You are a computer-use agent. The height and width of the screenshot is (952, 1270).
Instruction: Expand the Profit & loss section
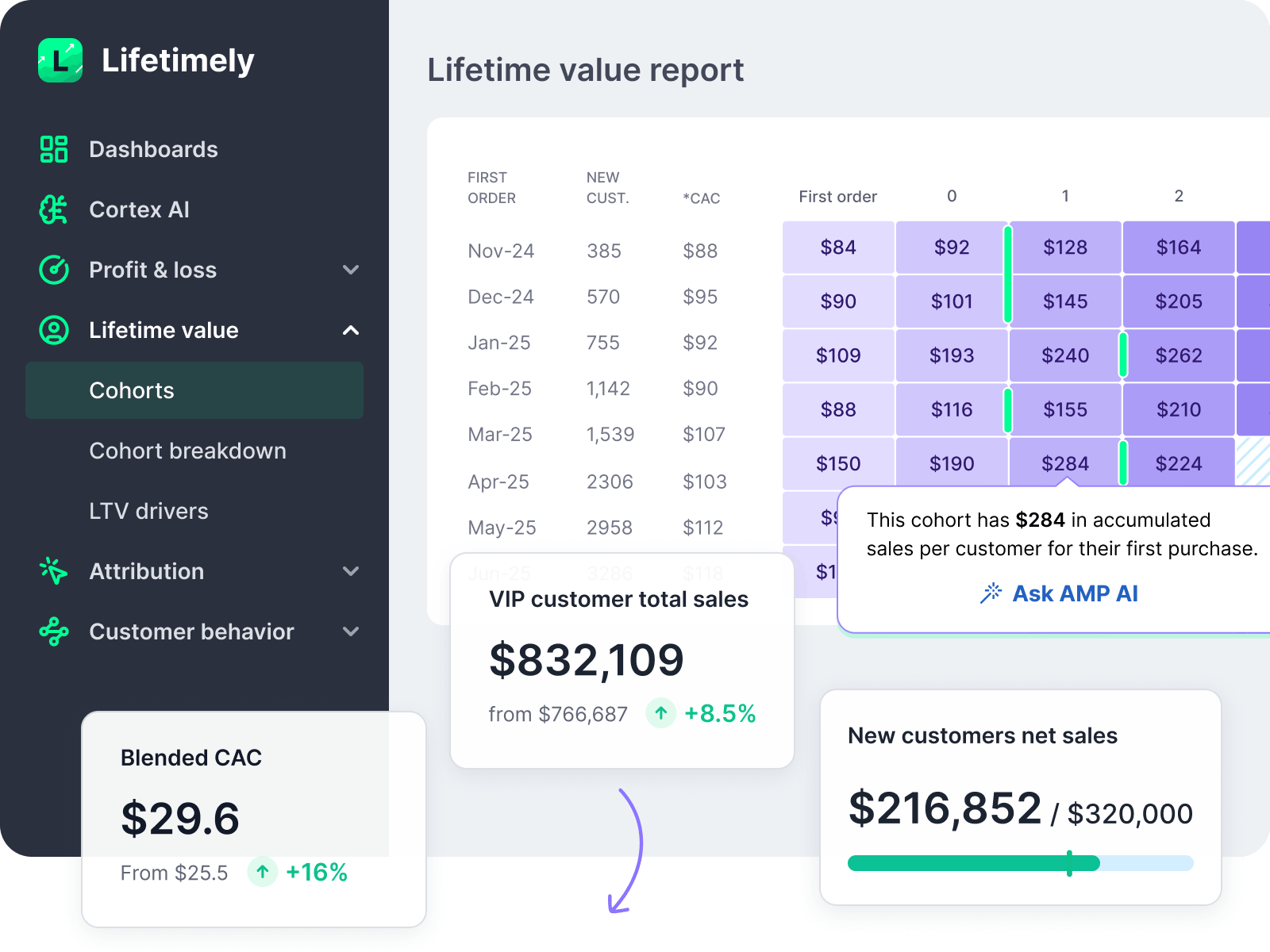[x=351, y=270]
